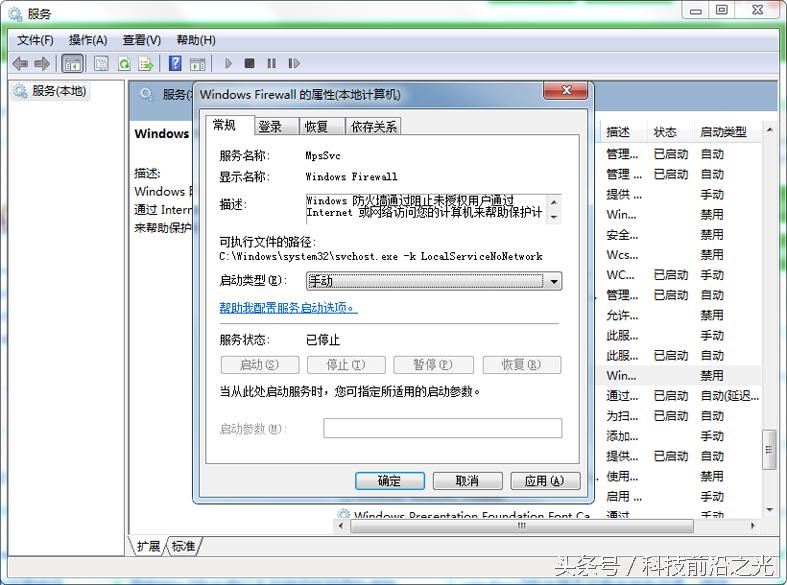The width and height of the screenshot is (787, 585).
Task: Click the 停止(T) button
Action: (346, 365)
